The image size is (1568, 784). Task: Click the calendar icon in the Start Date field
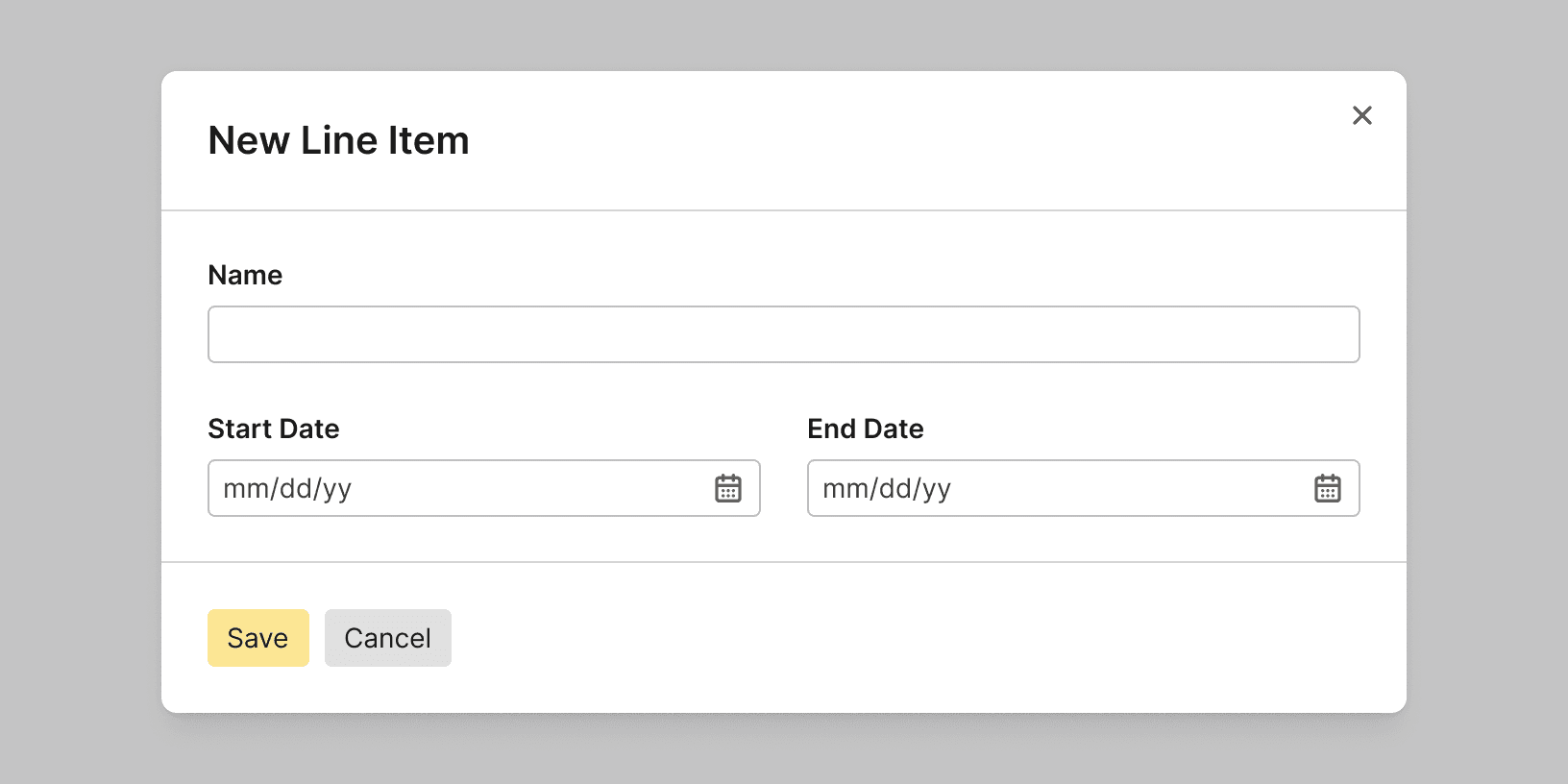pyautogui.click(x=728, y=488)
